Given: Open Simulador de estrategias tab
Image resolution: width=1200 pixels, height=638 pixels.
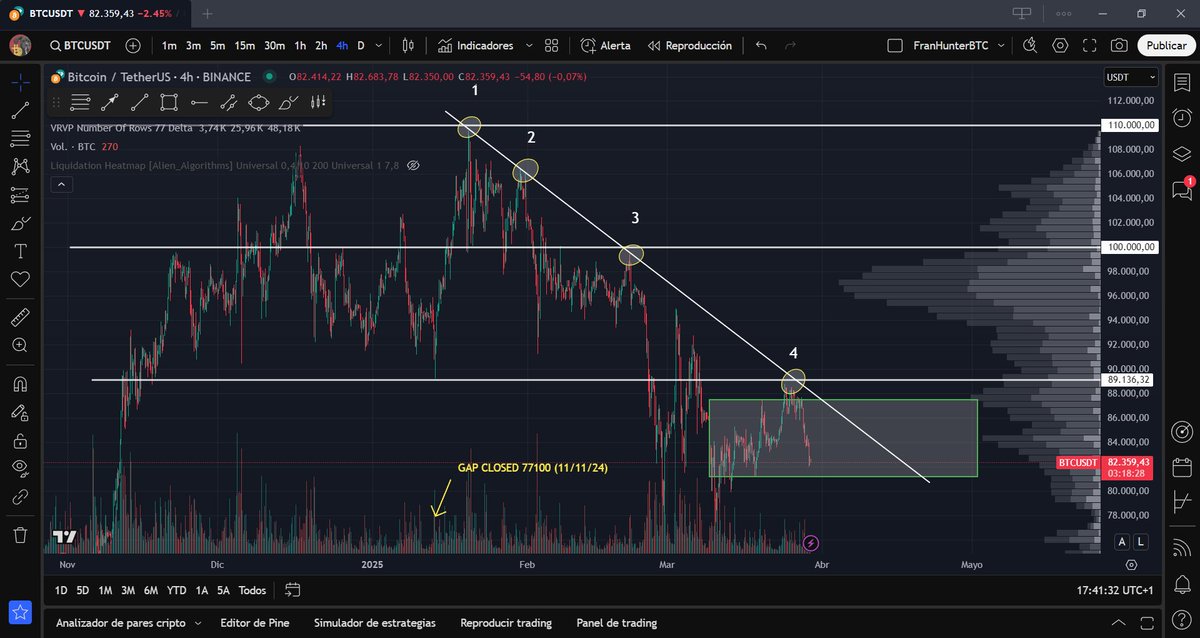Looking at the screenshot, I should click(375, 623).
